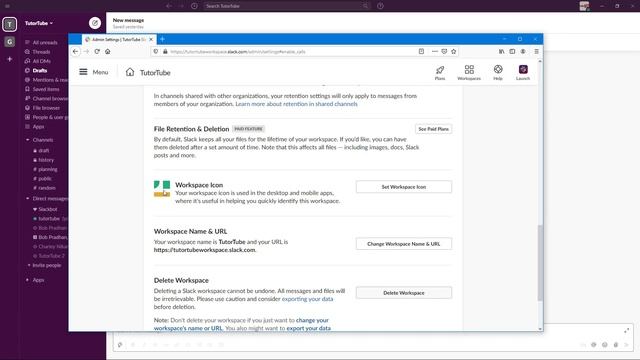Open Slack history clock icon
Image resolution: width=640 pixels, height=360 pixels.
194,6
